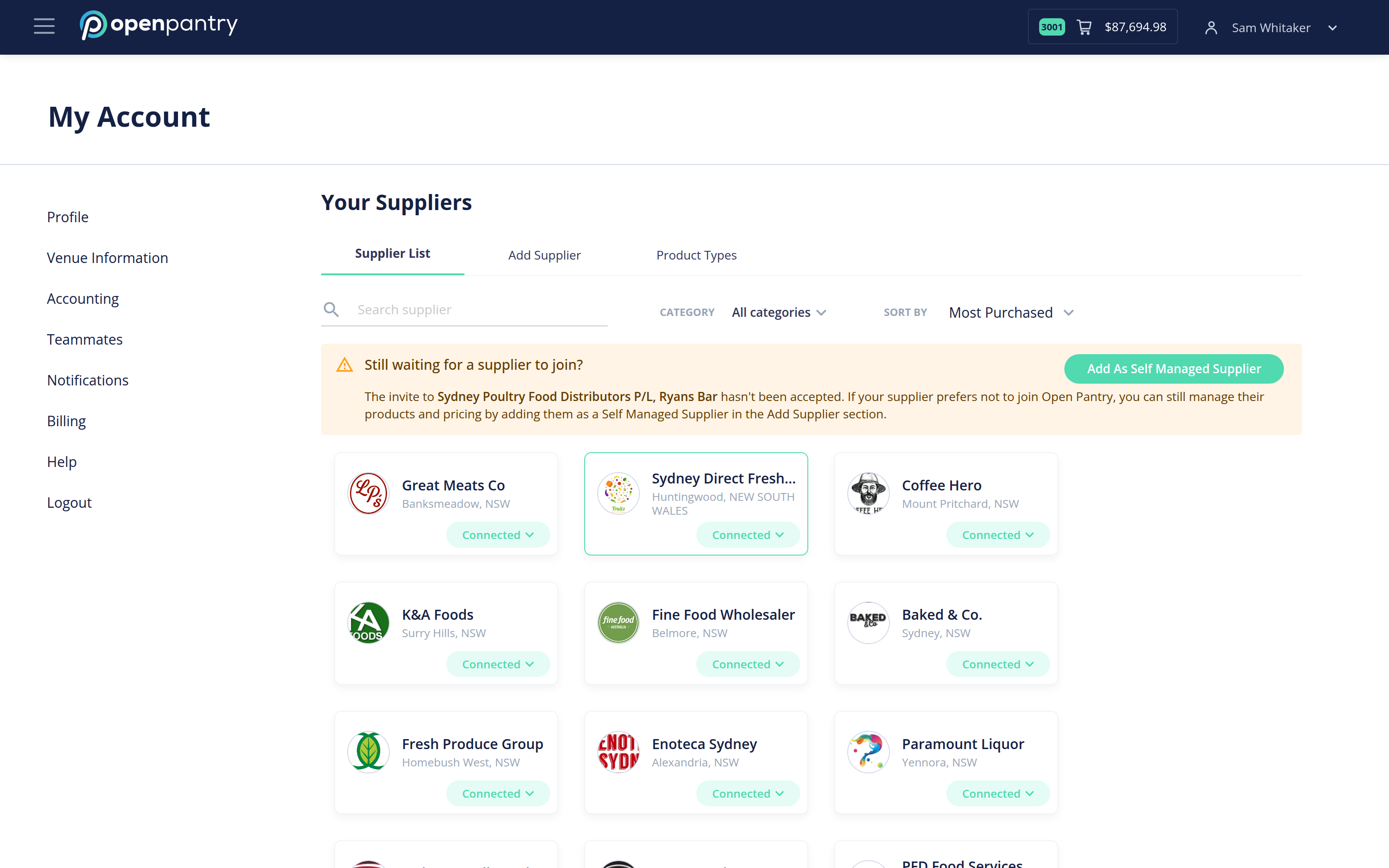The image size is (1389, 868).
Task: Click Enoteca Sydney logo
Action: (x=618, y=751)
